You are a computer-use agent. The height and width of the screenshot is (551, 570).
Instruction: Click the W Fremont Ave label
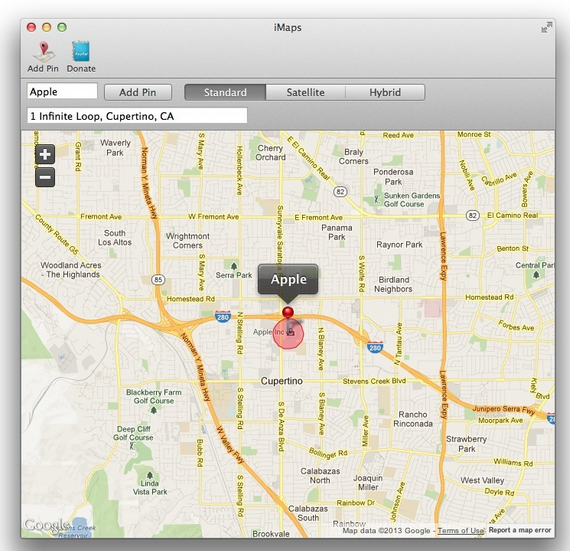(x=213, y=217)
